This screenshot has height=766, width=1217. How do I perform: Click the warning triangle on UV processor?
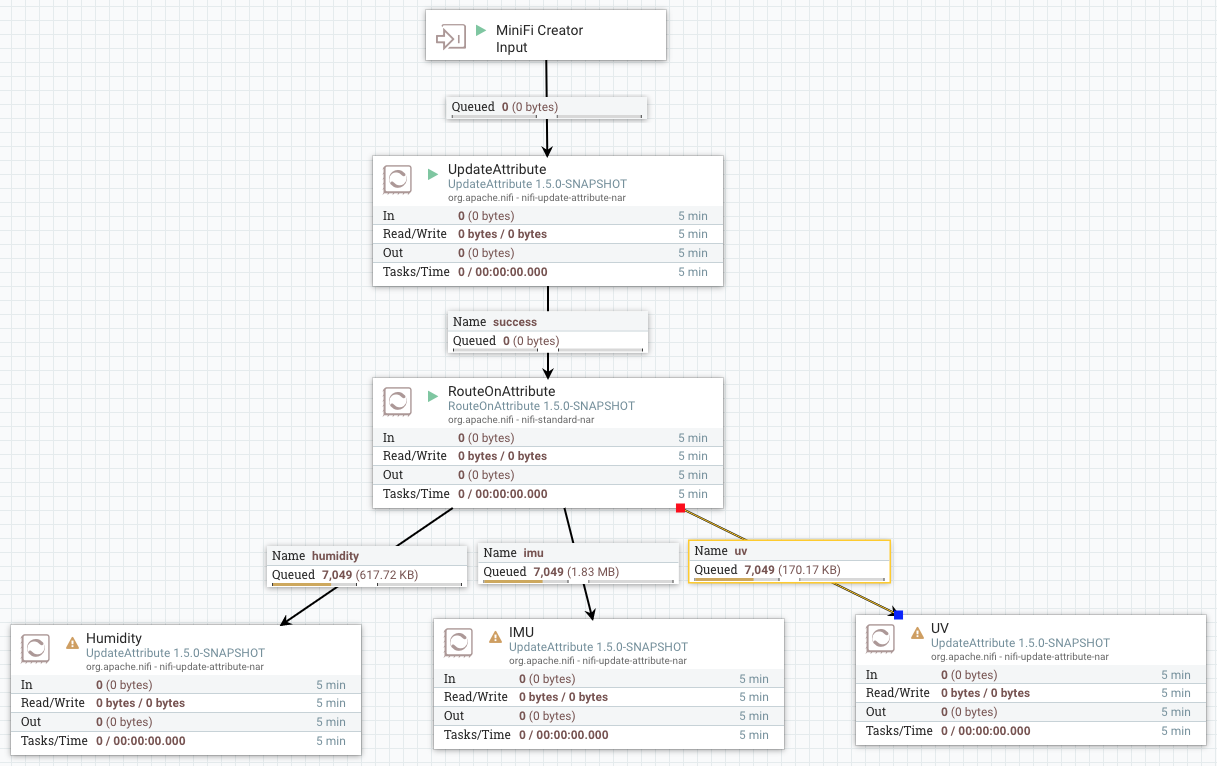(x=917, y=632)
